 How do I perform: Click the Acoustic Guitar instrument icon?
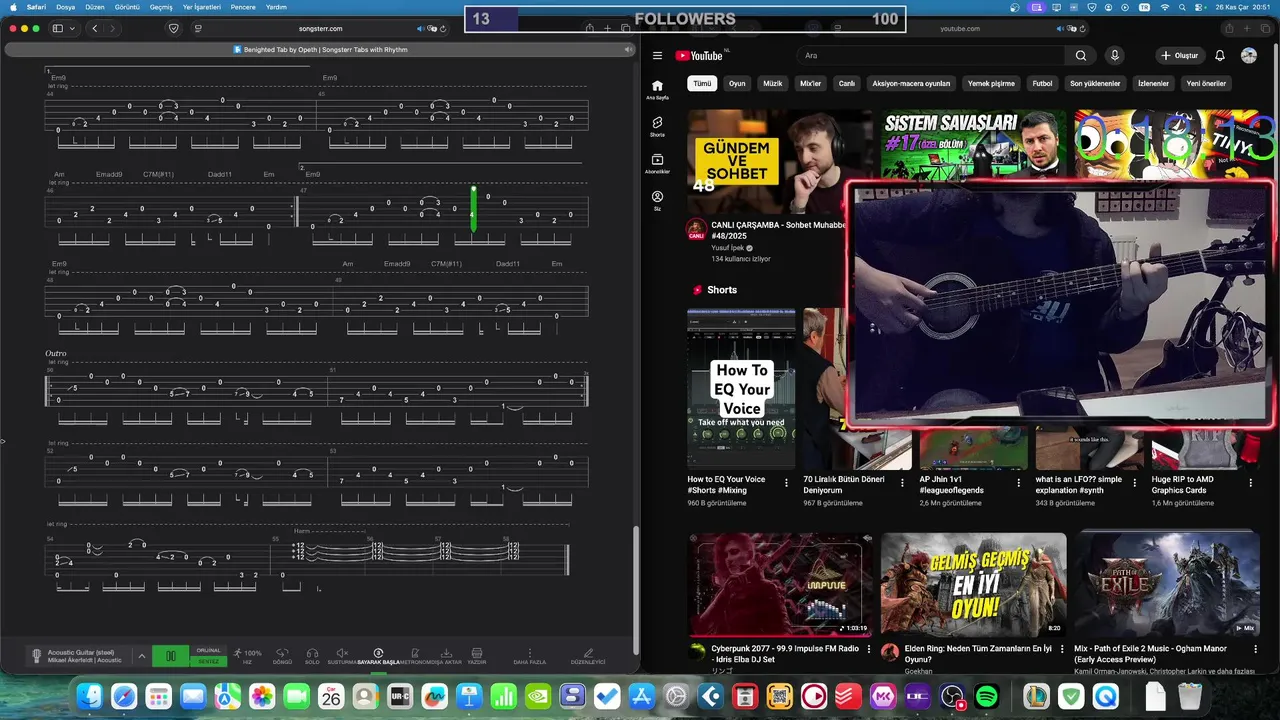pyautogui.click(x=36, y=656)
